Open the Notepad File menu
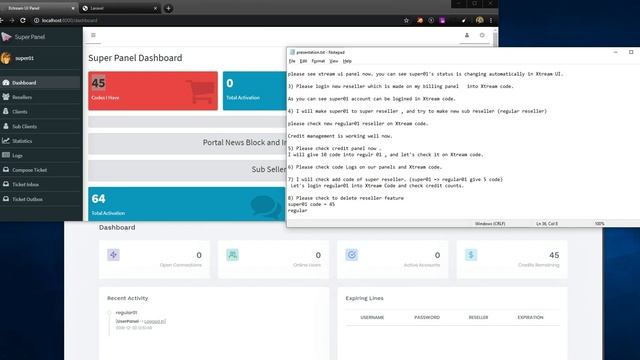This screenshot has height=360, width=640. click(x=292, y=61)
